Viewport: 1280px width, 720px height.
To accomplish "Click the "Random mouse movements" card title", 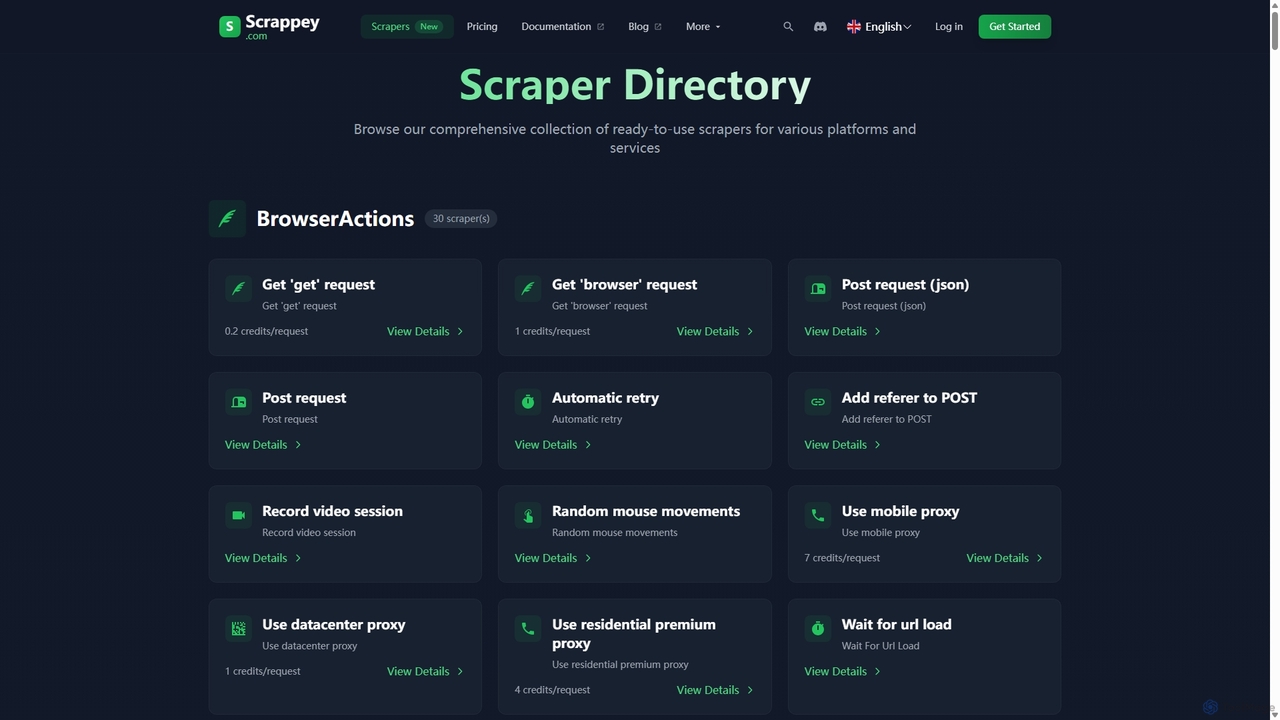I will (646, 511).
